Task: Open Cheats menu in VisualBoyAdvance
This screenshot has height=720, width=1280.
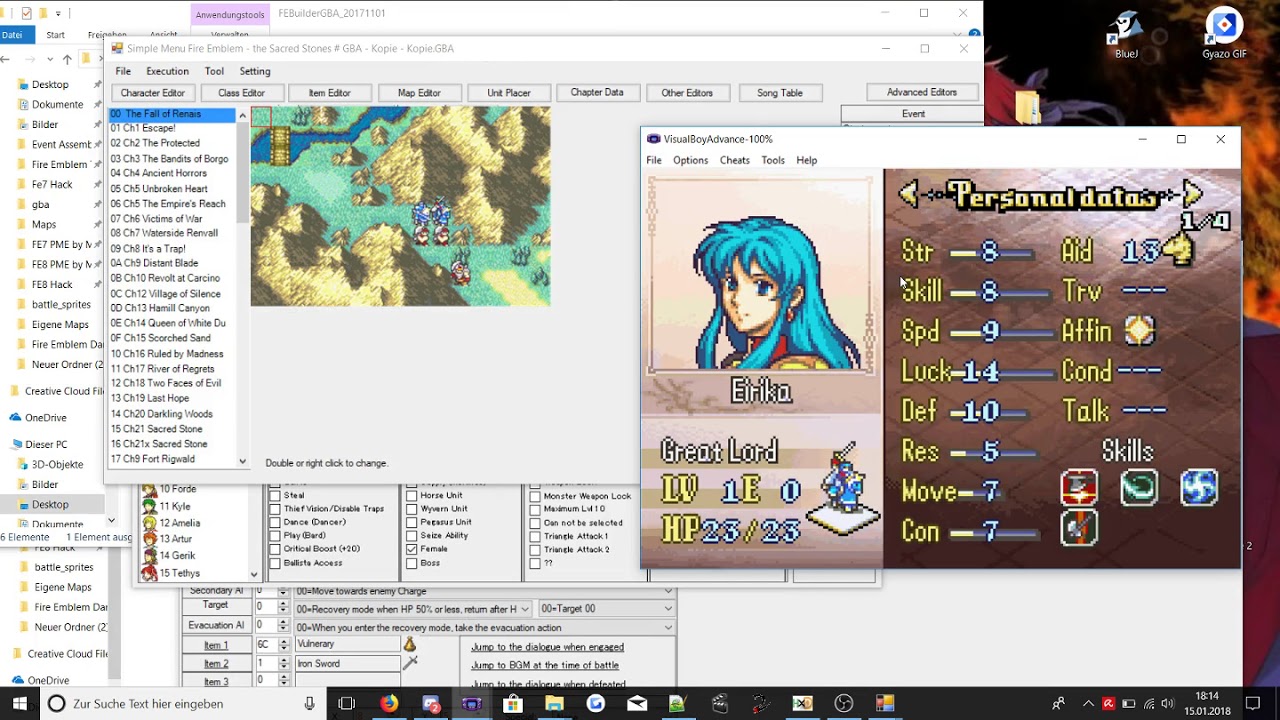Action: click(734, 160)
